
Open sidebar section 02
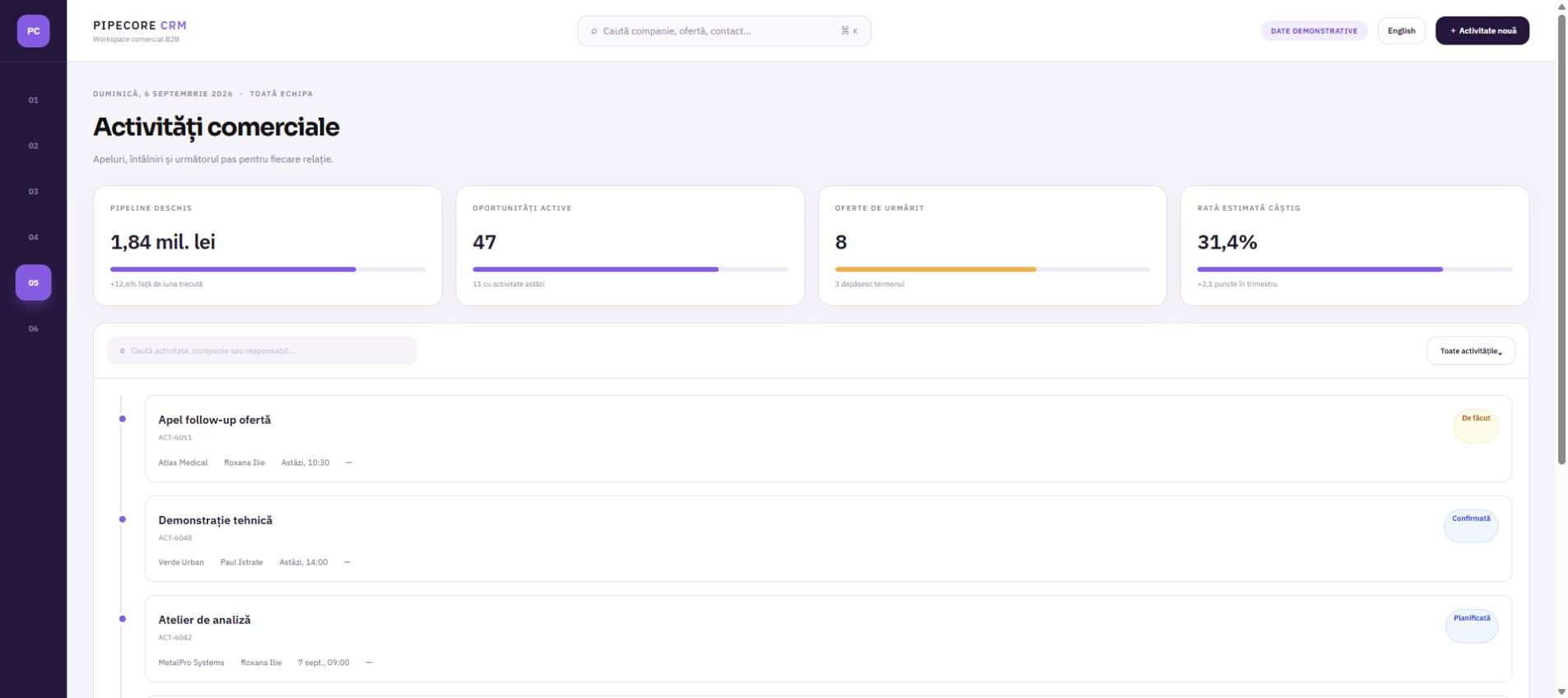(33, 146)
